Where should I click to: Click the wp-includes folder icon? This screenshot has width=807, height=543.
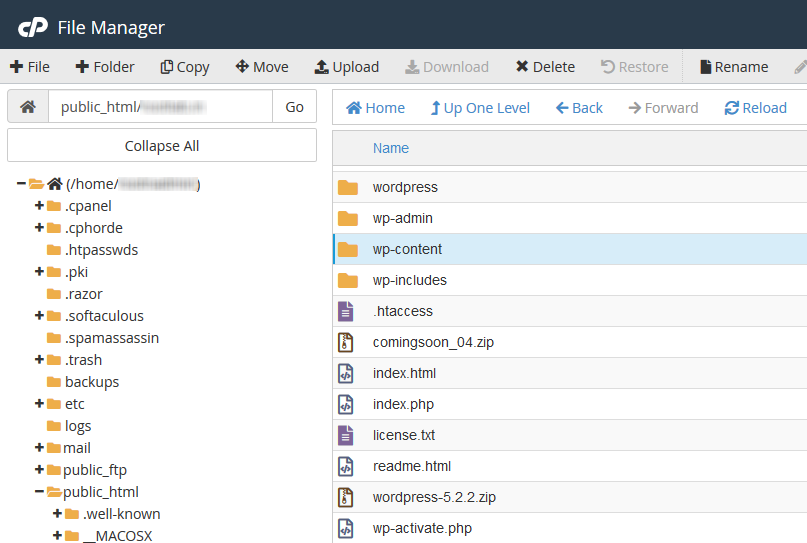pyautogui.click(x=348, y=281)
